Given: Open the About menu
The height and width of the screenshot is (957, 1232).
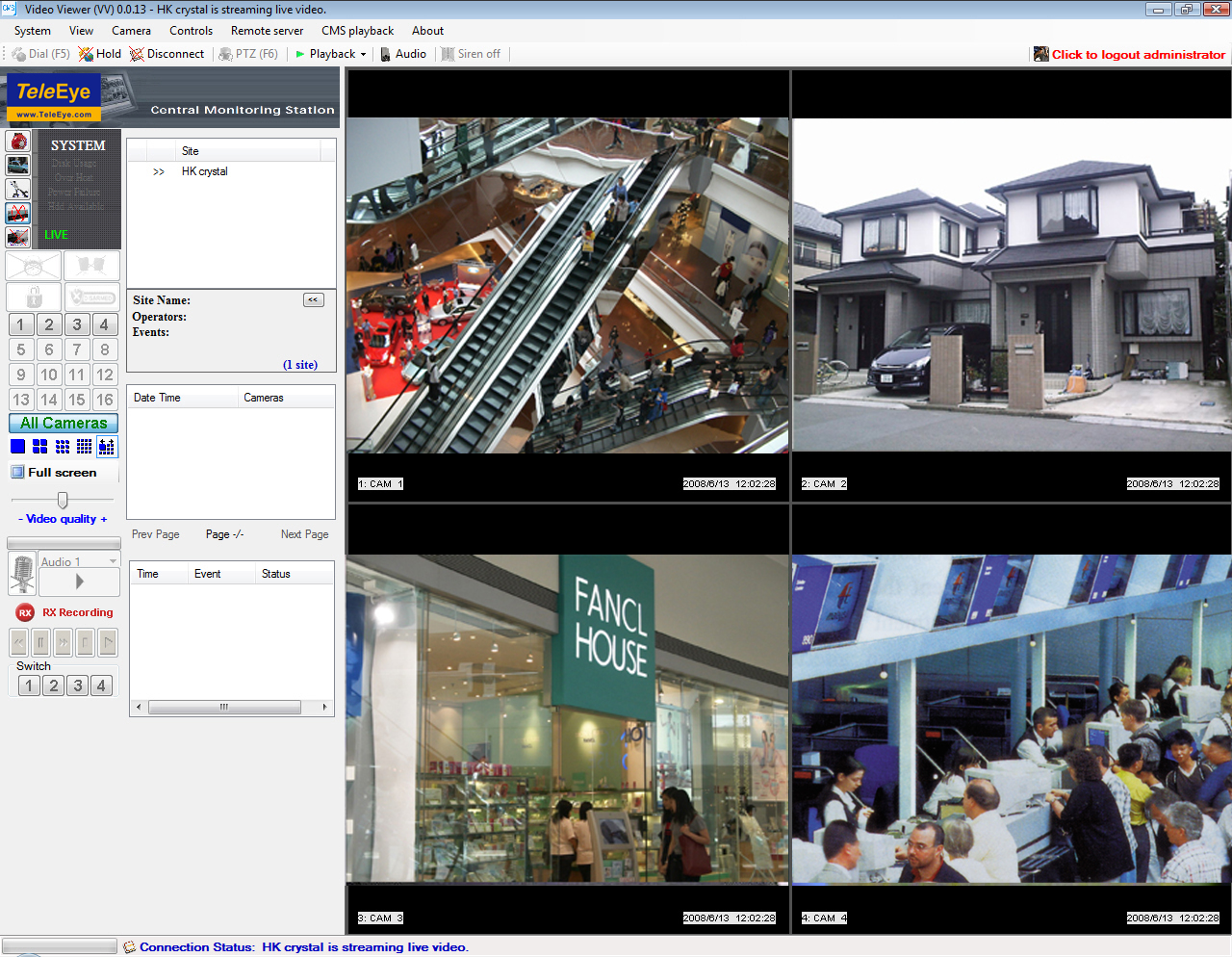Looking at the screenshot, I should click(427, 31).
